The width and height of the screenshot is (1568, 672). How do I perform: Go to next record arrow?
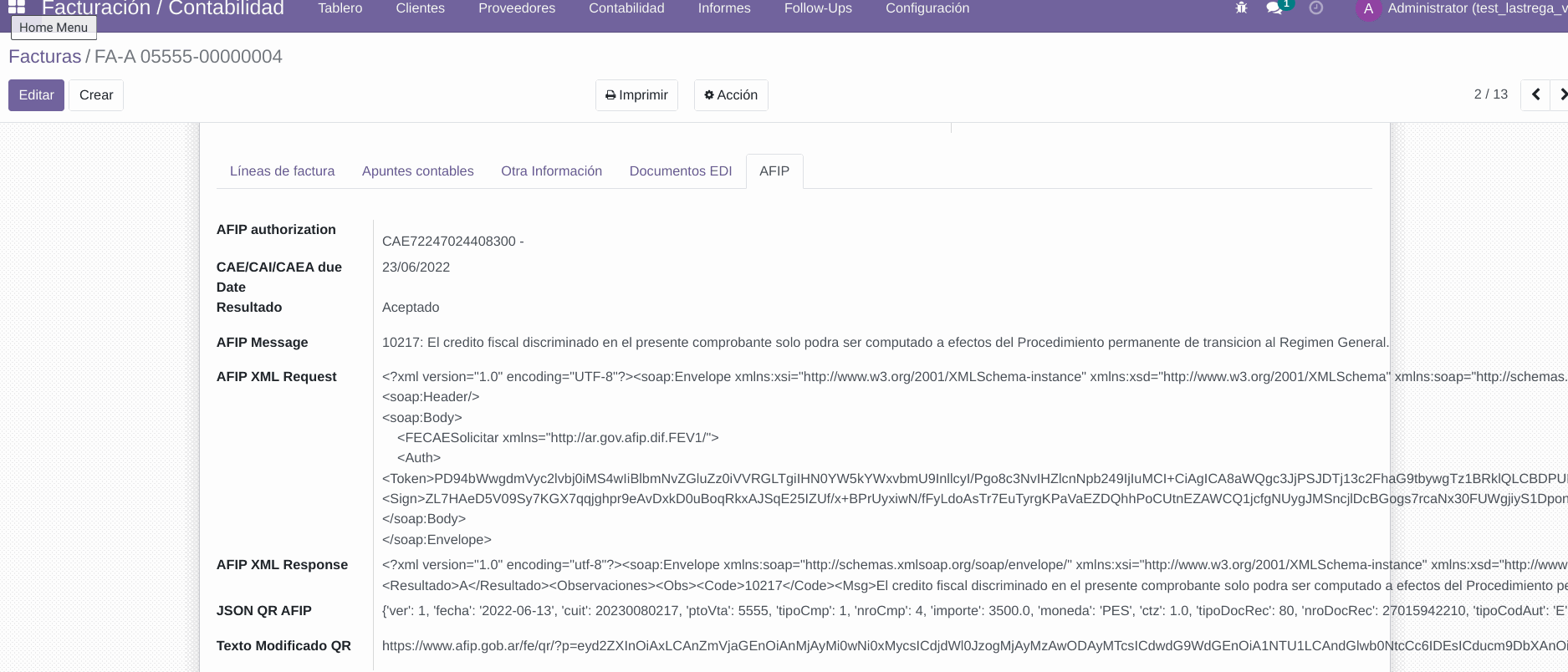pos(1560,94)
